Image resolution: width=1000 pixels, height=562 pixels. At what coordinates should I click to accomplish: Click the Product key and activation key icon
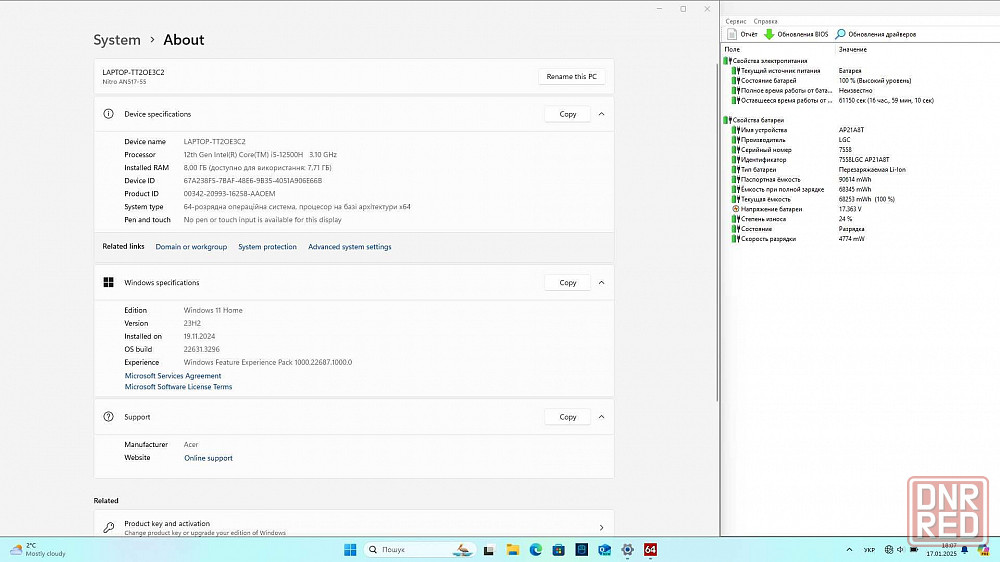pos(108,528)
